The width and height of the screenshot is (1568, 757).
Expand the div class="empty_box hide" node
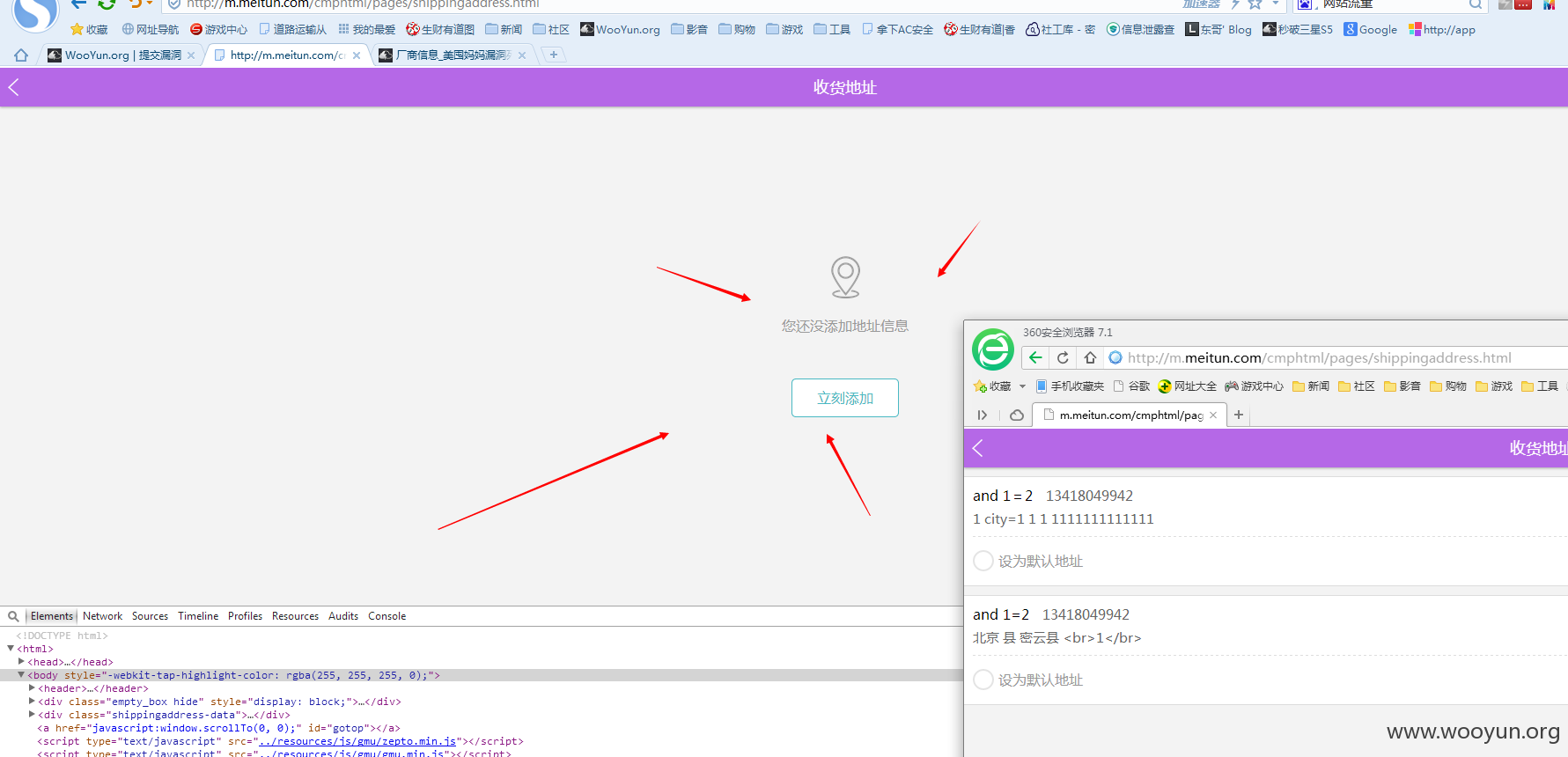(x=32, y=702)
